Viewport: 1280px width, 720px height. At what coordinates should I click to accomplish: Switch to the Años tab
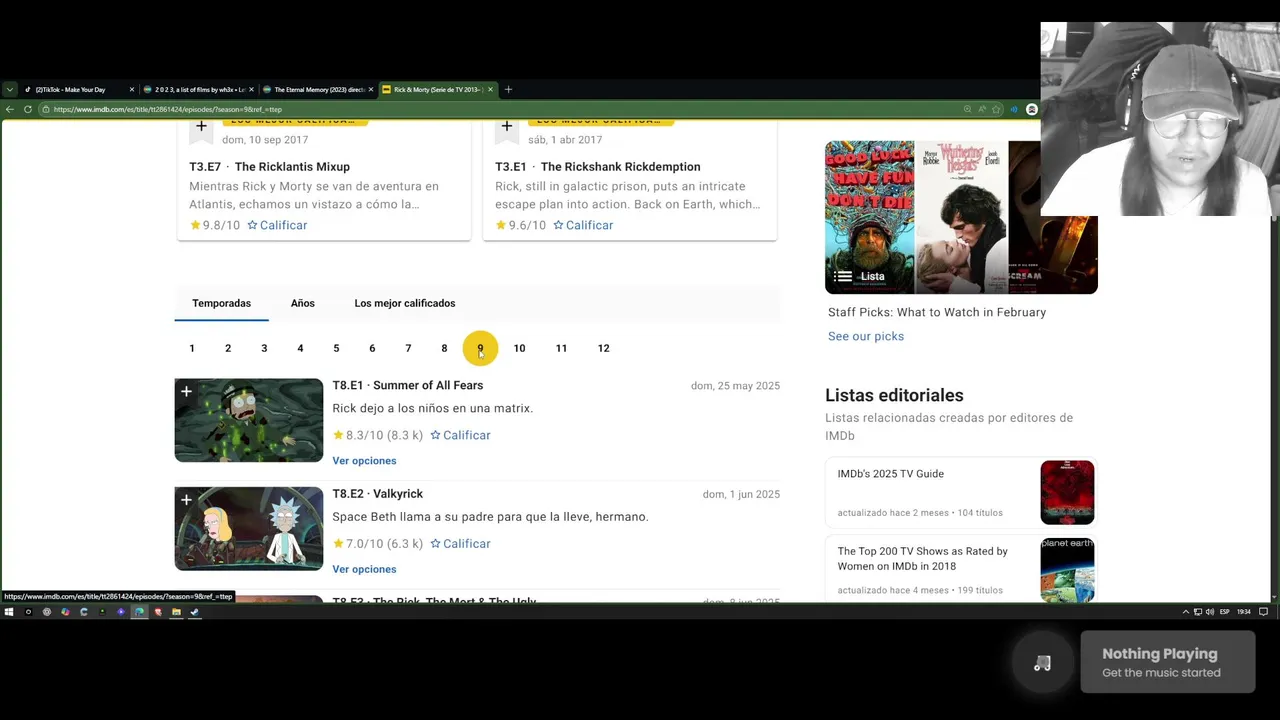(302, 303)
